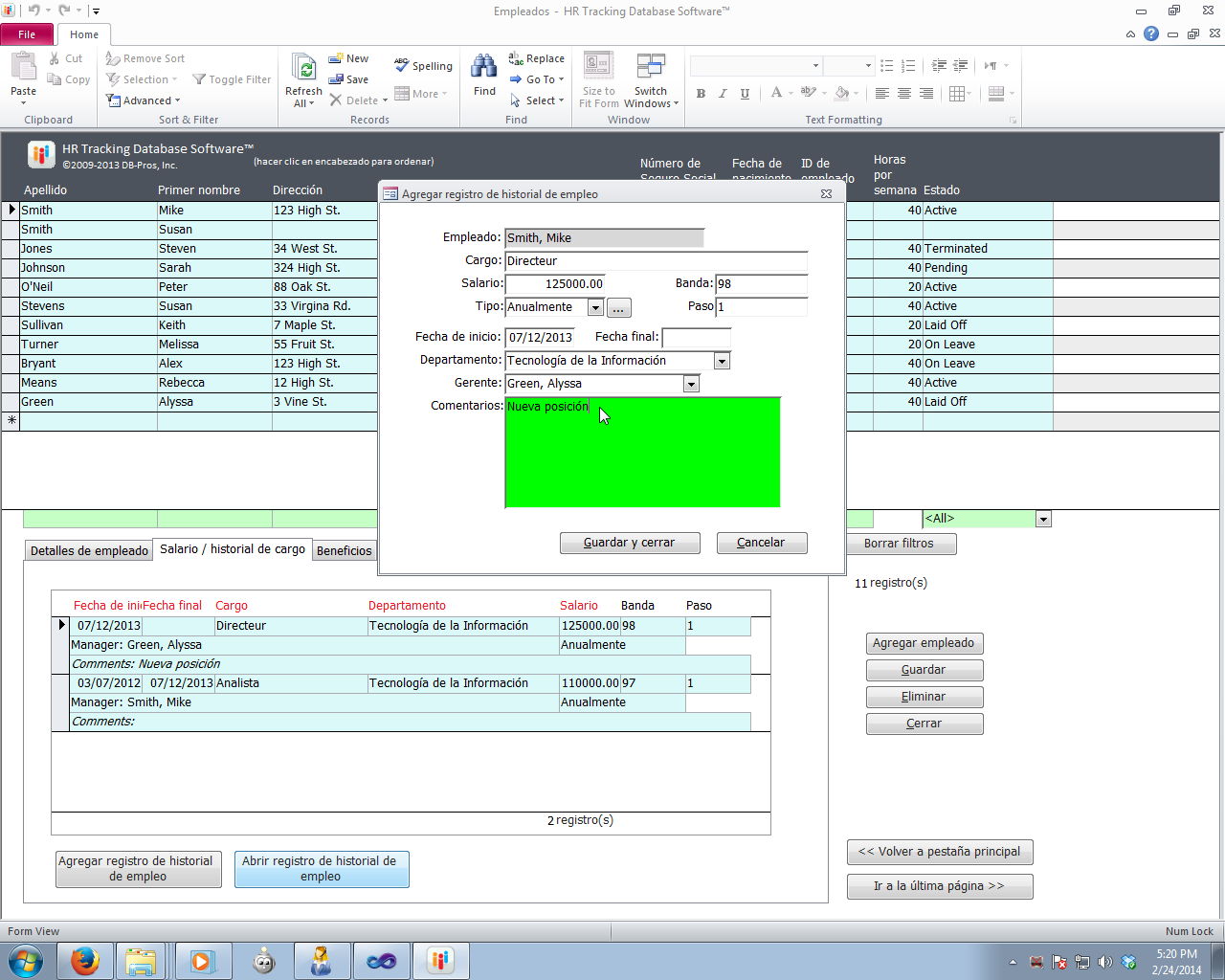Click Volver a pestaña principal button
1225x980 pixels.
[x=940, y=852]
